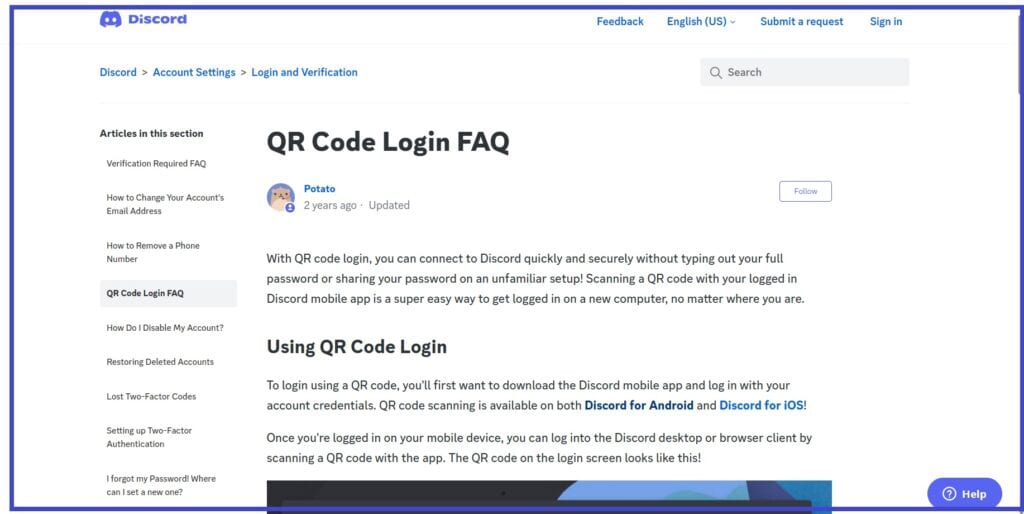Open the English (US) language dropdown
This screenshot has width=1024, height=514.
pos(701,22)
